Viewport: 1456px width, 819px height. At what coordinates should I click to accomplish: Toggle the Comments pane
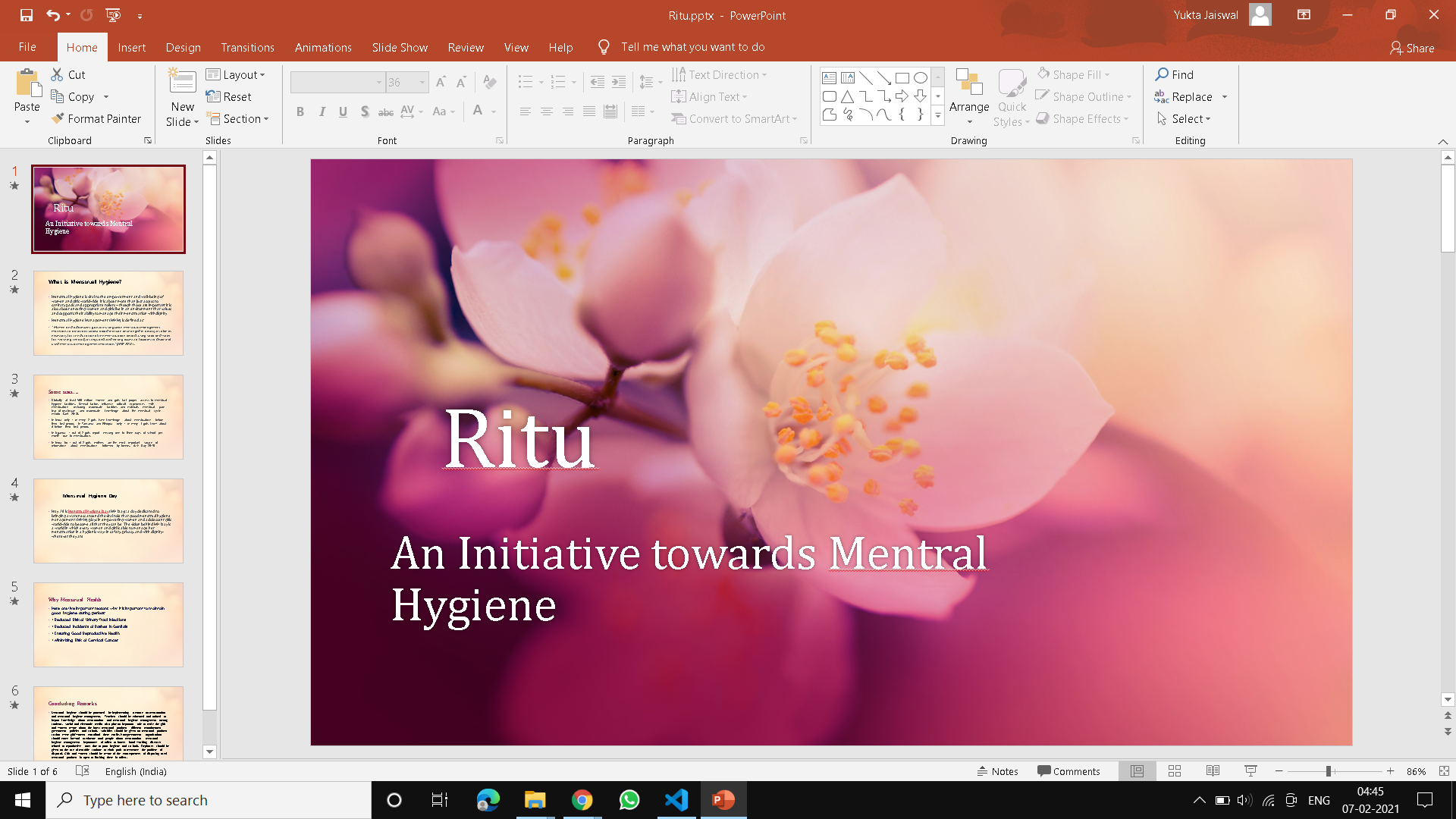click(1068, 771)
